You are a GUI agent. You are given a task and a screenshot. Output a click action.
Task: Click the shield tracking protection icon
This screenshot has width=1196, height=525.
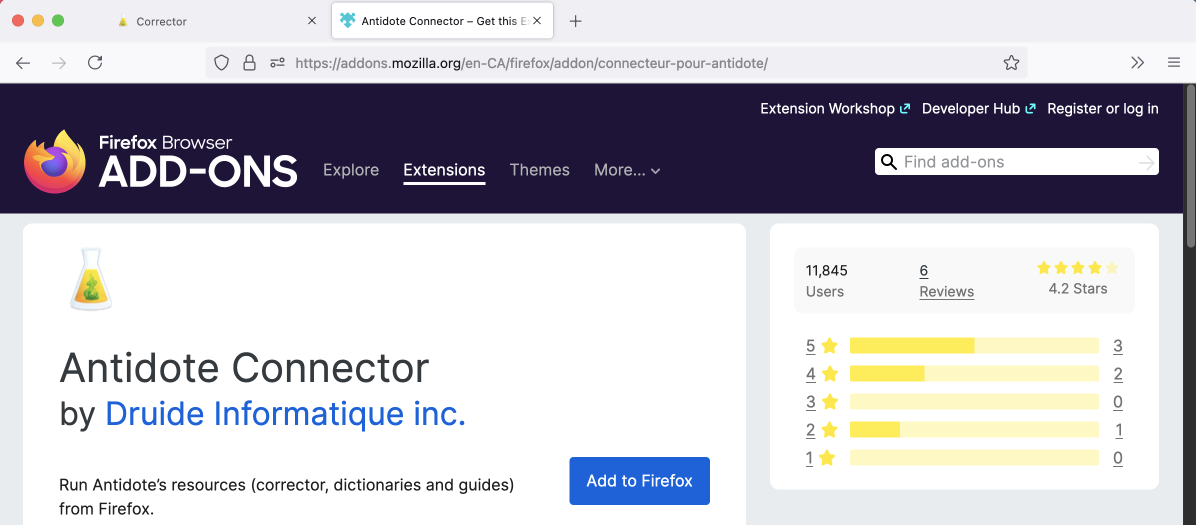[x=222, y=63]
